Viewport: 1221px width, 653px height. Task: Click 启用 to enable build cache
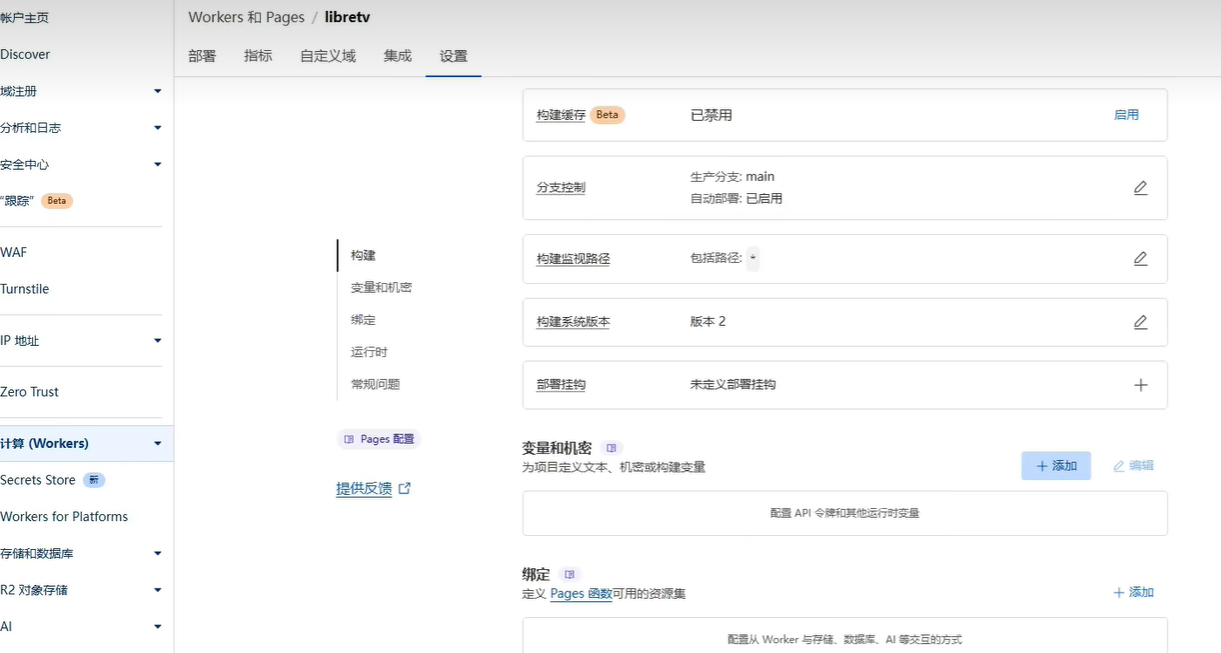pos(1126,115)
